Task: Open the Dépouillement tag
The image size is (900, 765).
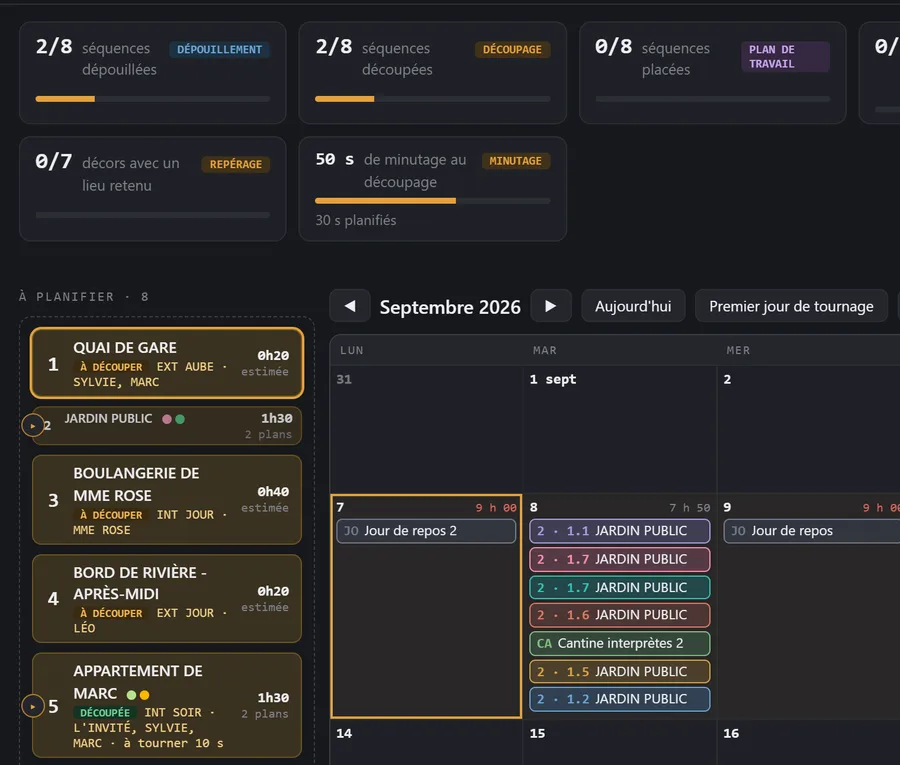Action: coord(219,50)
